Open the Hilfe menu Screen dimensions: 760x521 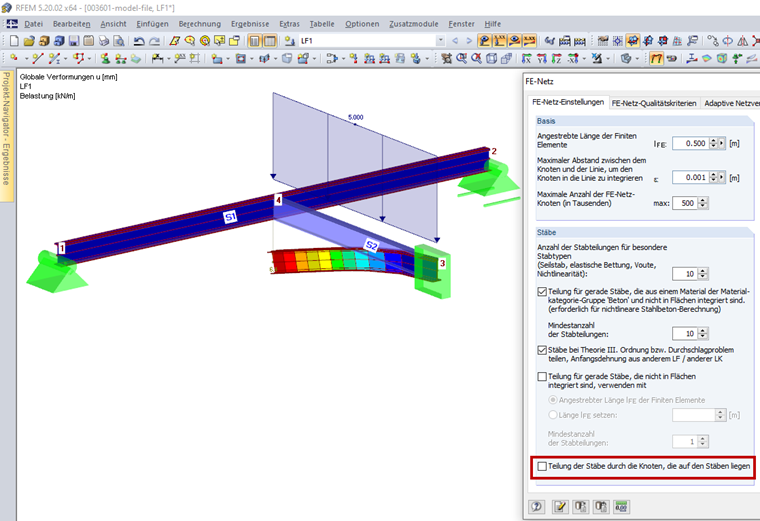click(x=492, y=24)
